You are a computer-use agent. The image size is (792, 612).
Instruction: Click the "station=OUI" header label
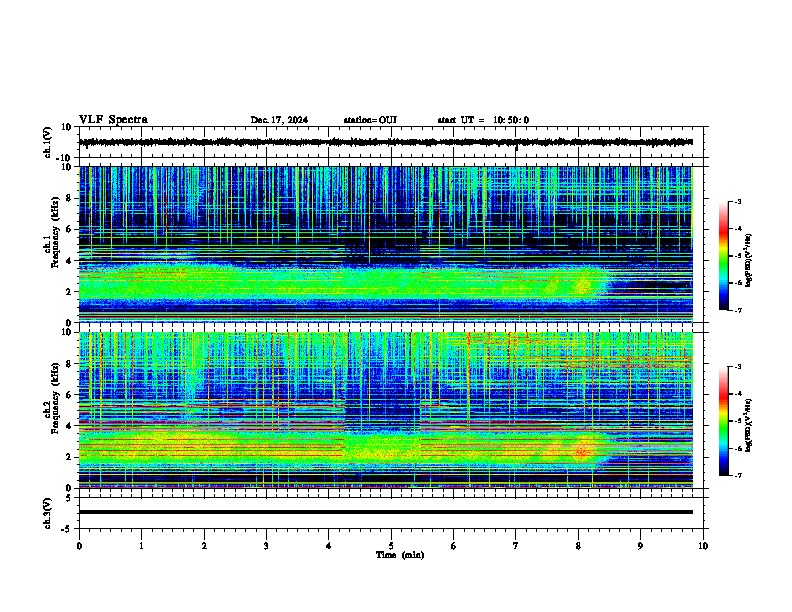click(x=370, y=120)
